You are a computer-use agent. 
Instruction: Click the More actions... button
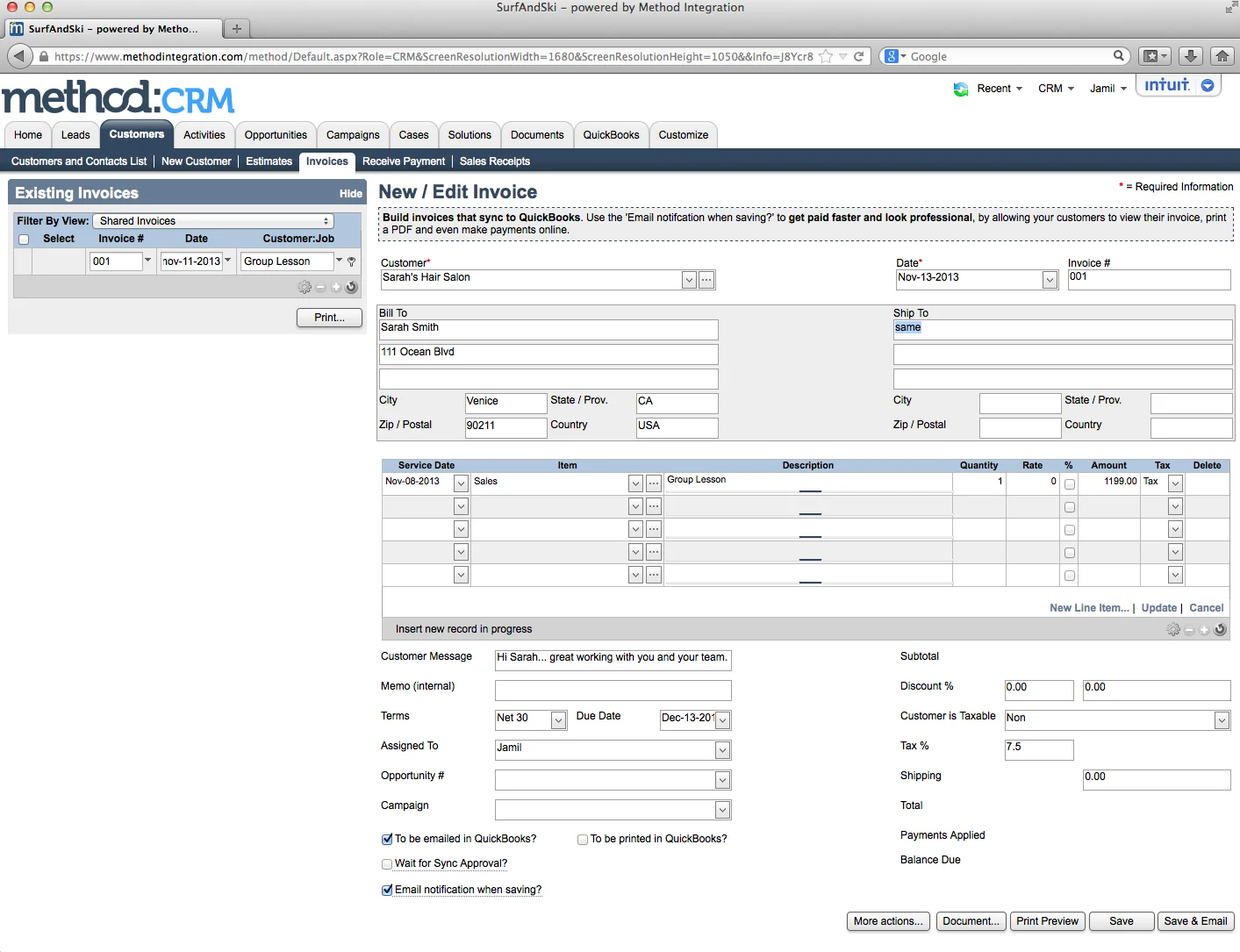[888, 921]
